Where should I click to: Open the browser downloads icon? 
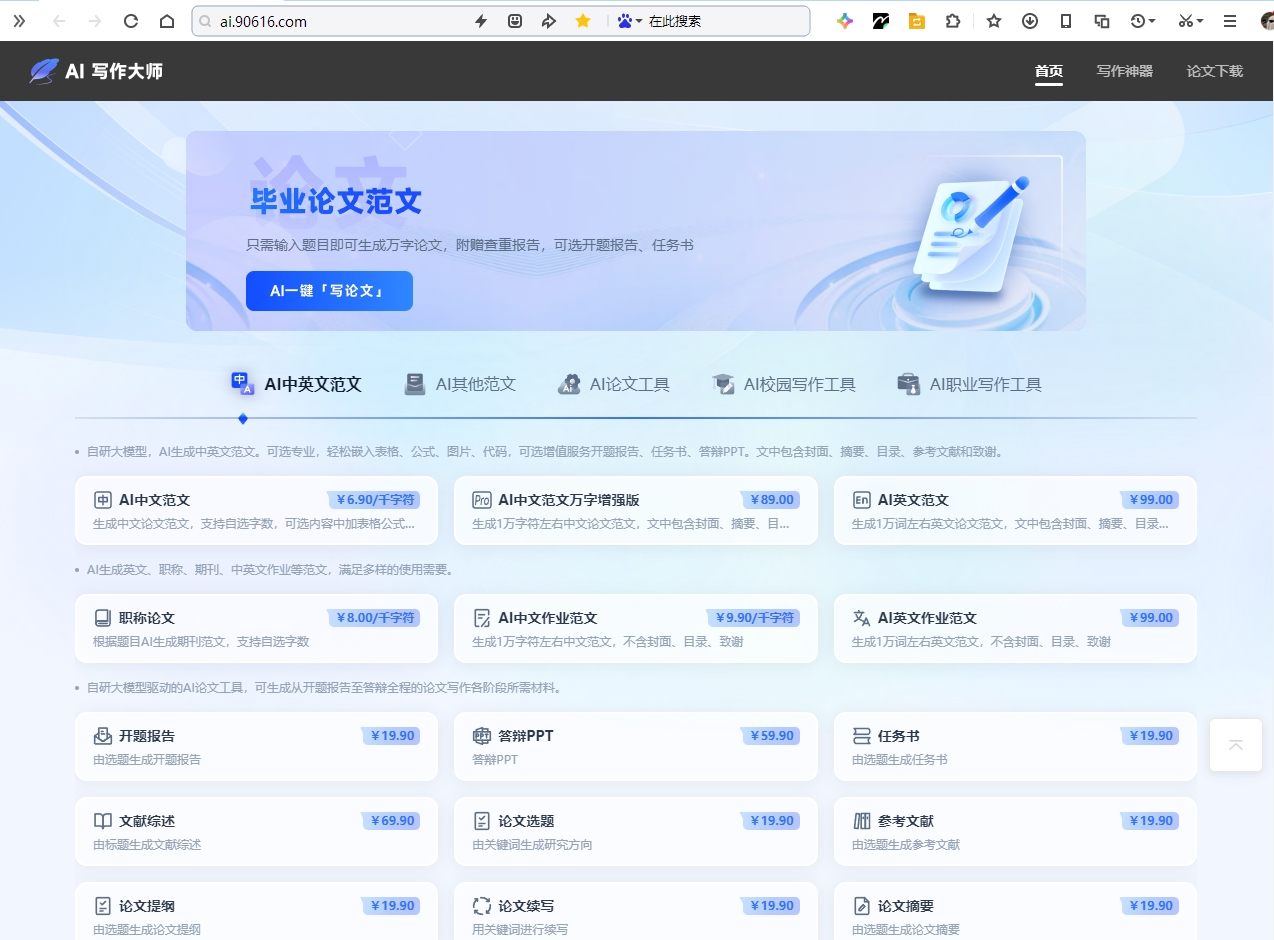(1029, 21)
